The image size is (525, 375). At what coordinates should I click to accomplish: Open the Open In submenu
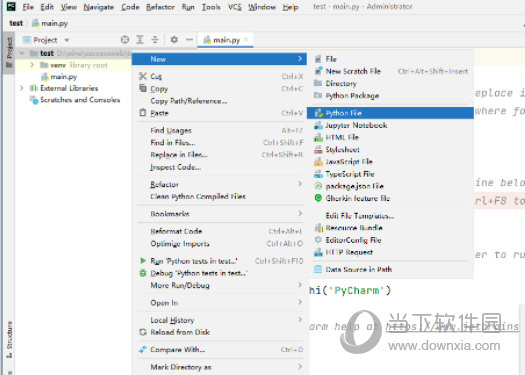(x=220, y=303)
